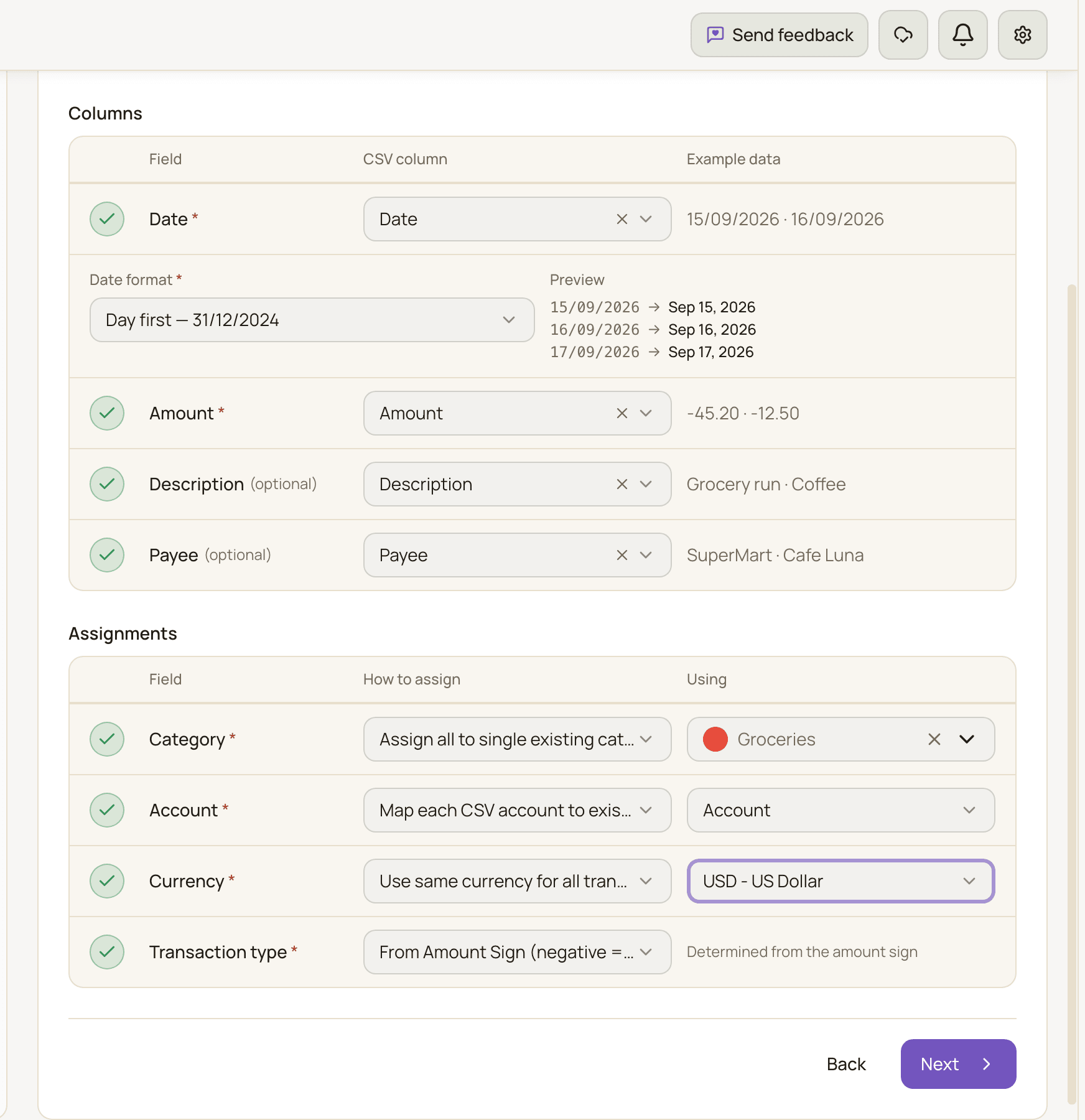The width and height of the screenshot is (1085, 1120).
Task: Click 'Determined from the amount sign' text
Action: [x=803, y=952]
